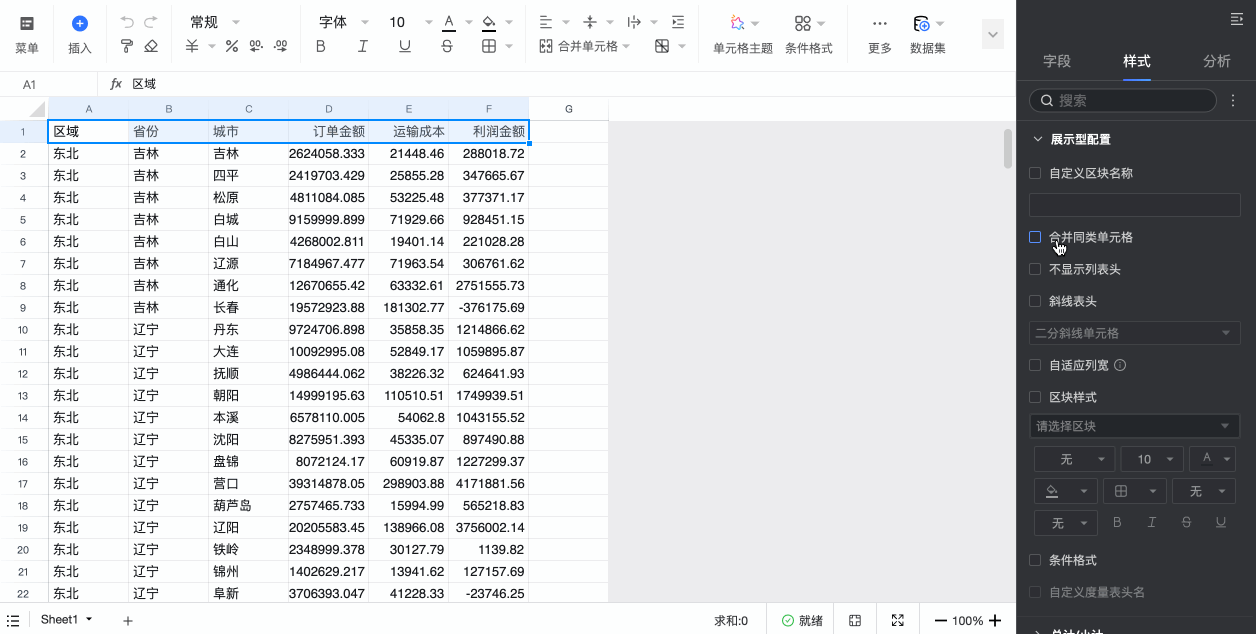Zoom out with the minus button
1256x634 pixels.
[x=940, y=621]
